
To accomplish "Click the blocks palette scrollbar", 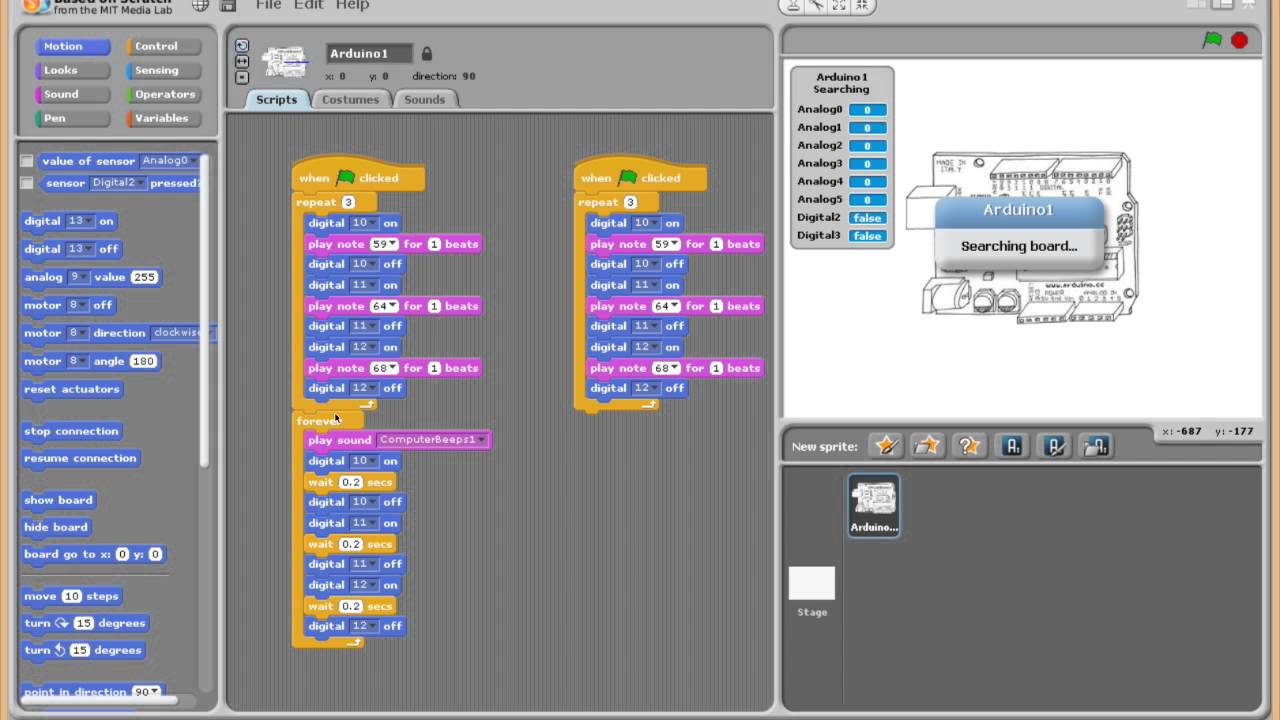I will point(205,310).
